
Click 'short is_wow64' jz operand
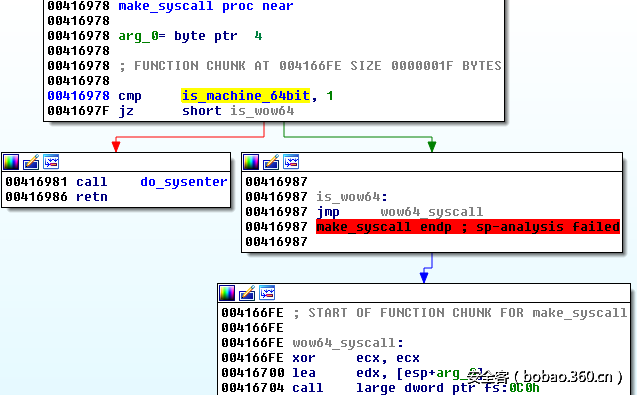click(238, 111)
